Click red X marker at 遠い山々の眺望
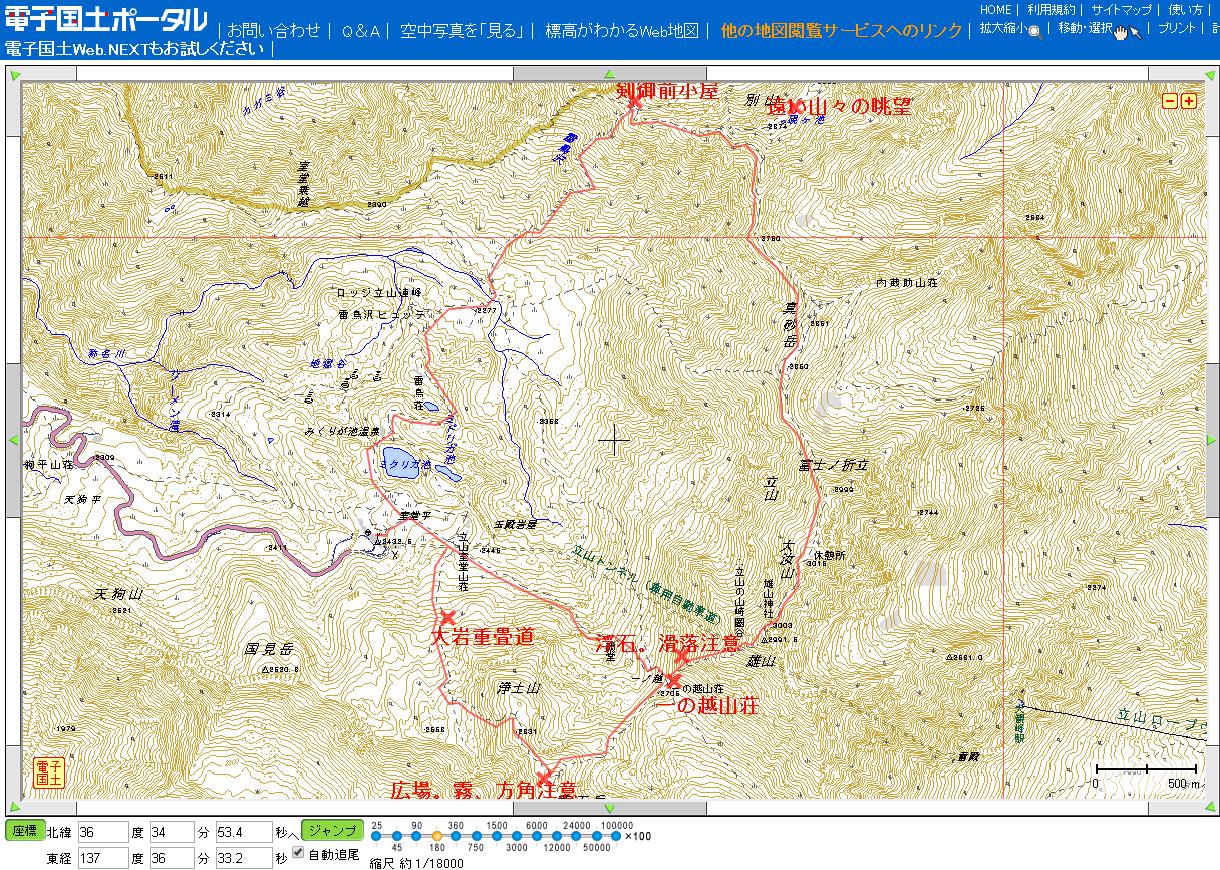This screenshot has height=870, width=1220. point(796,107)
